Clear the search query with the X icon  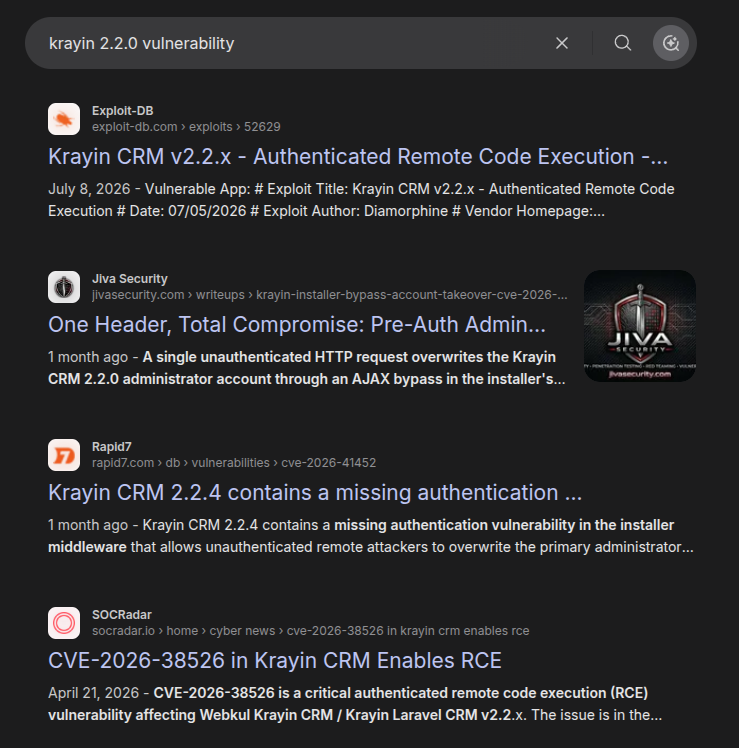pos(562,43)
